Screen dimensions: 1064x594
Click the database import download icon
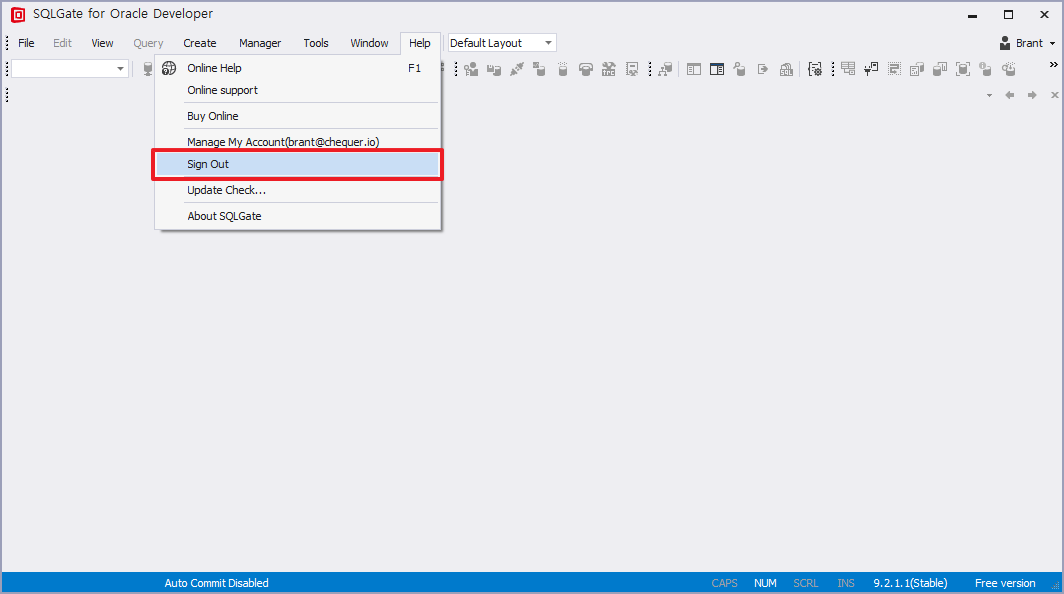click(1009, 69)
